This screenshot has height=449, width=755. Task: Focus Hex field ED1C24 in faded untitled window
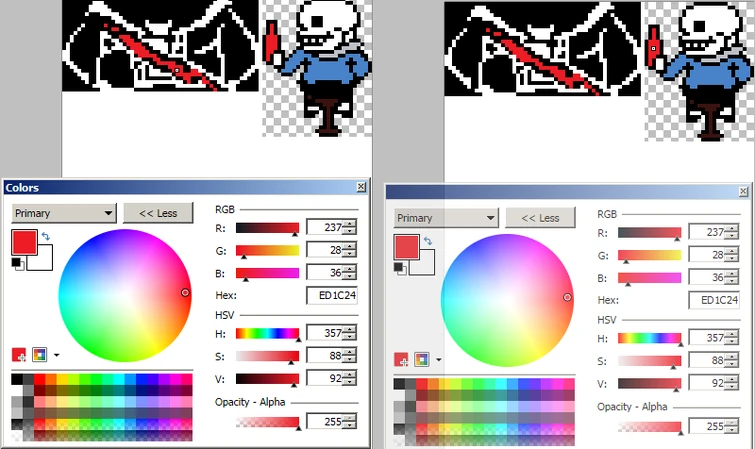click(x=714, y=300)
